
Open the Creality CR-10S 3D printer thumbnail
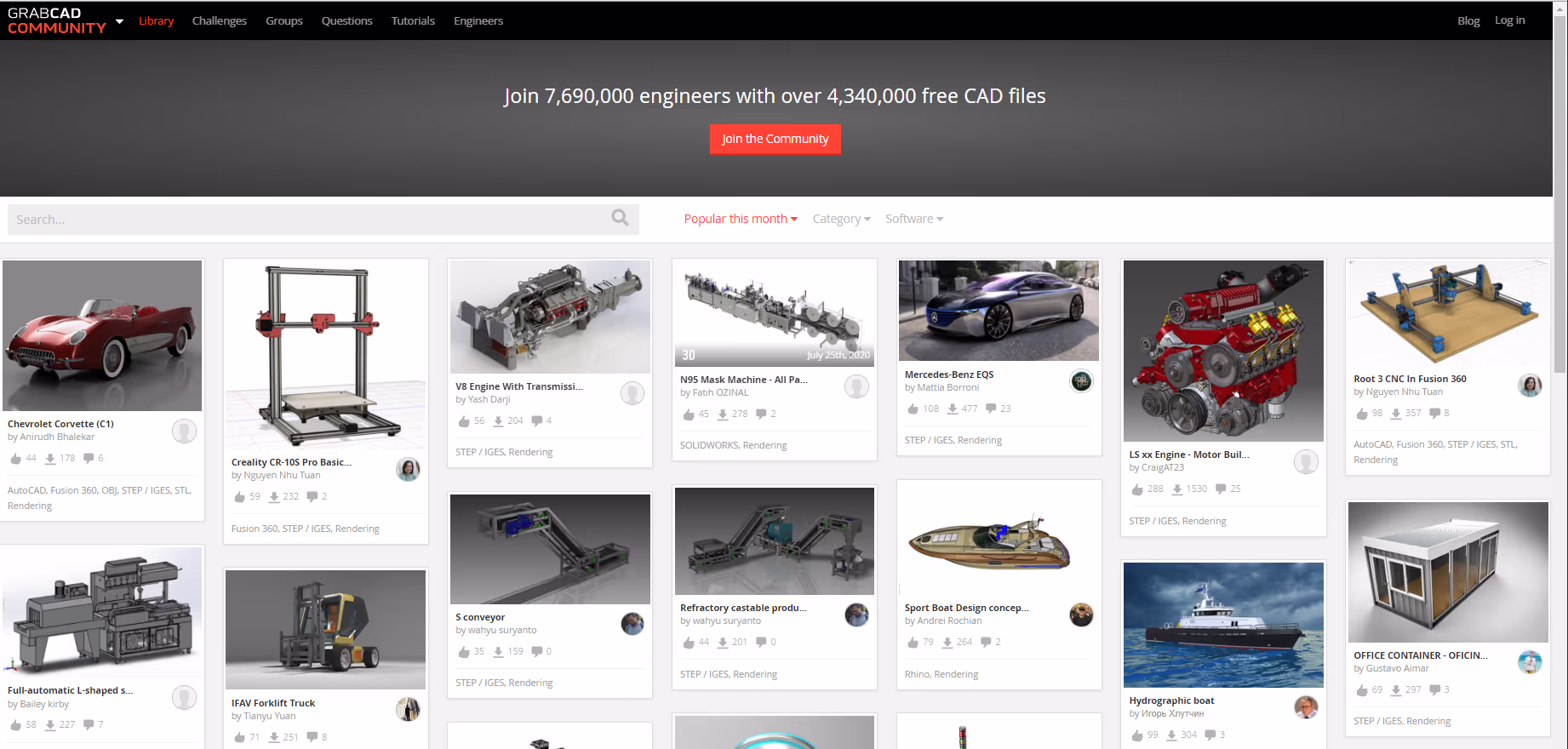pos(325,354)
